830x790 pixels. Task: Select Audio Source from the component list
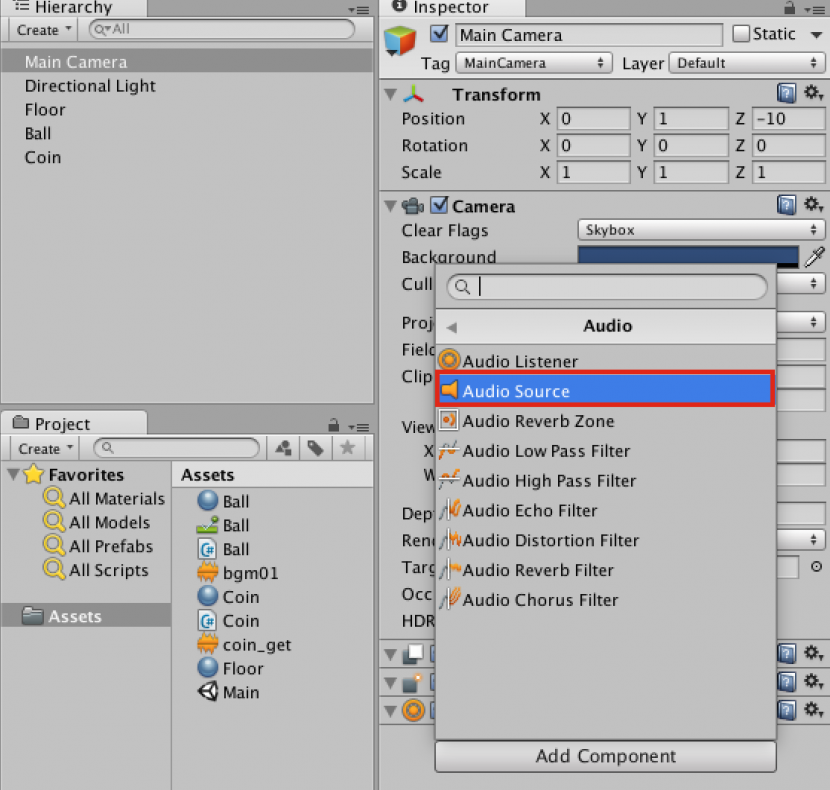click(x=605, y=390)
